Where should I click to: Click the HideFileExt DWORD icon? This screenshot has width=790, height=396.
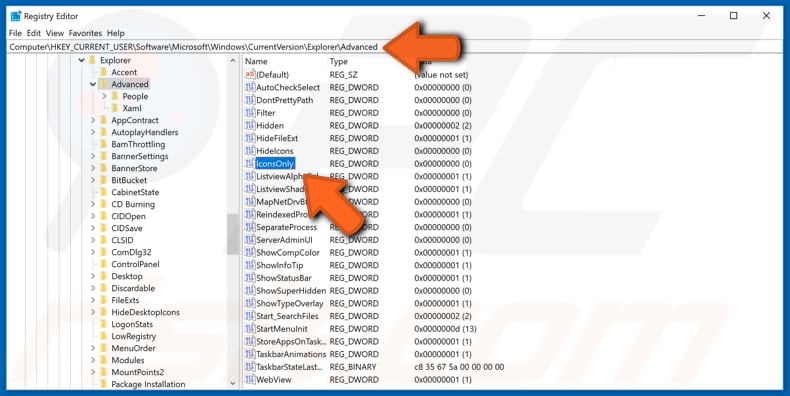click(250, 138)
